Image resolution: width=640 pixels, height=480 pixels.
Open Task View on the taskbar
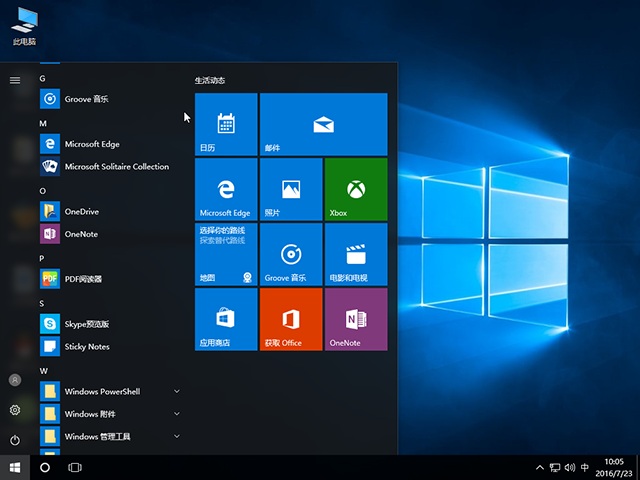click(x=75, y=467)
